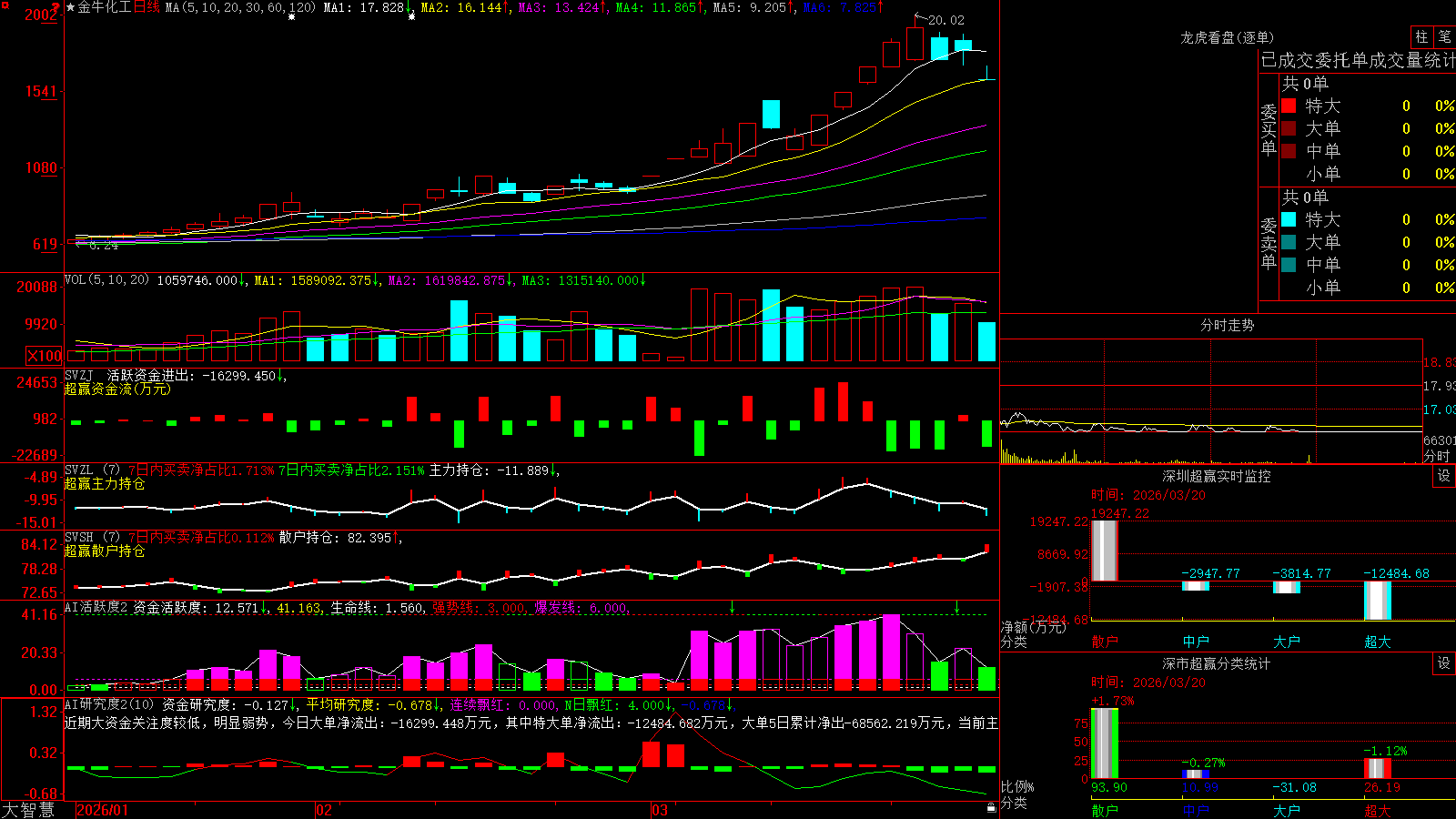Click the 散户 net amount bar 19247.22
This screenshot has width=1456, height=819.
pyautogui.click(x=1105, y=551)
